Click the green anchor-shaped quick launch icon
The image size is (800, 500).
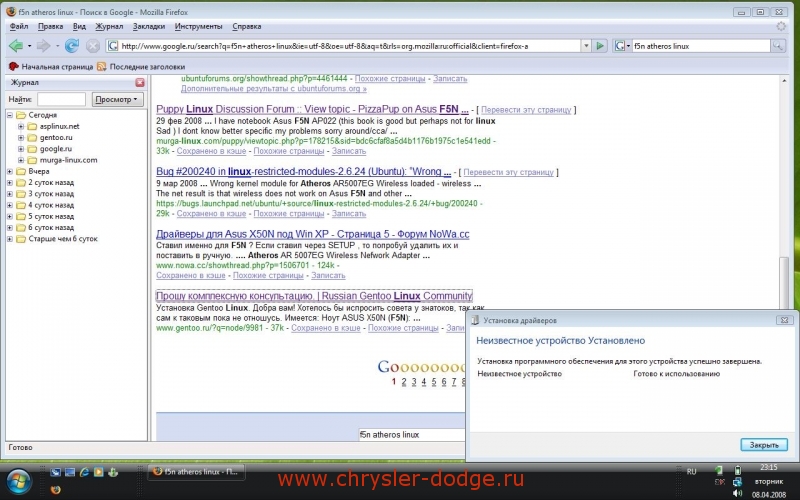click(113, 472)
